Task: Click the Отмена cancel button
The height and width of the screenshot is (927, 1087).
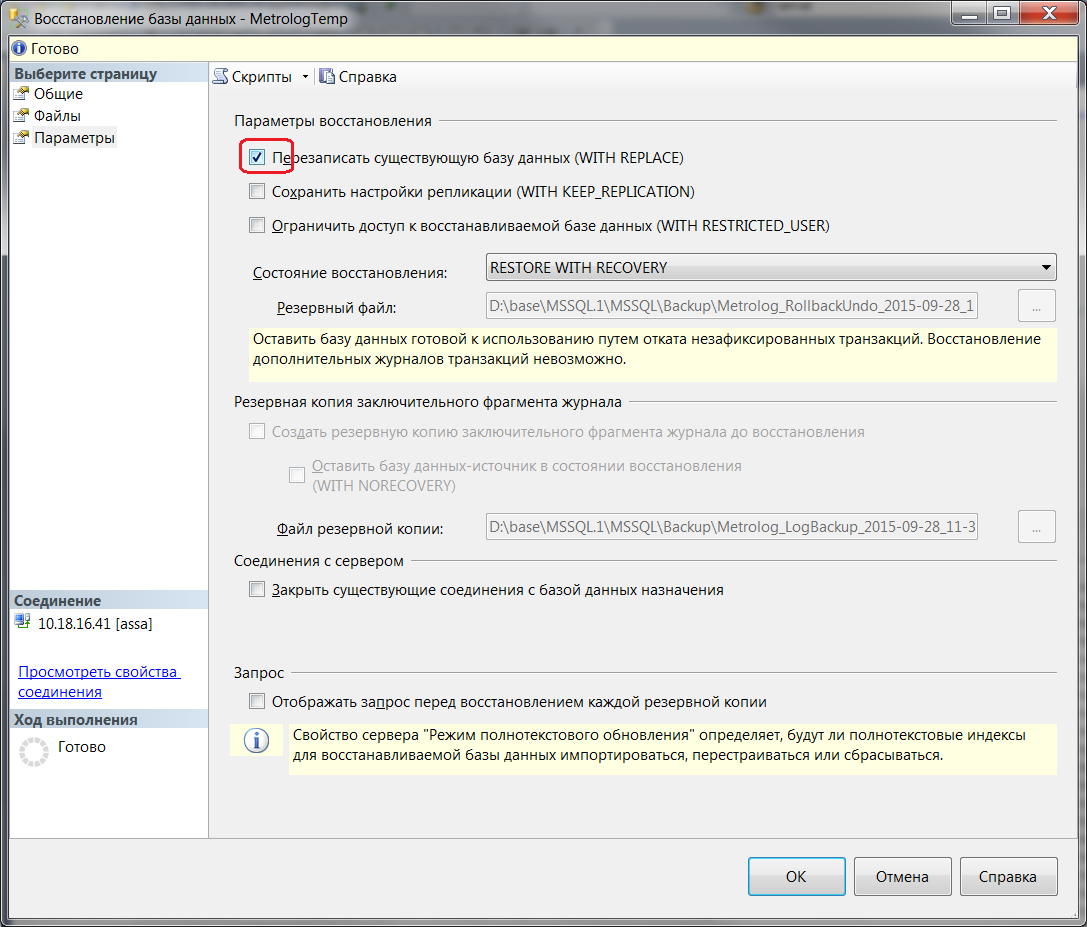Action: (x=901, y=877)
